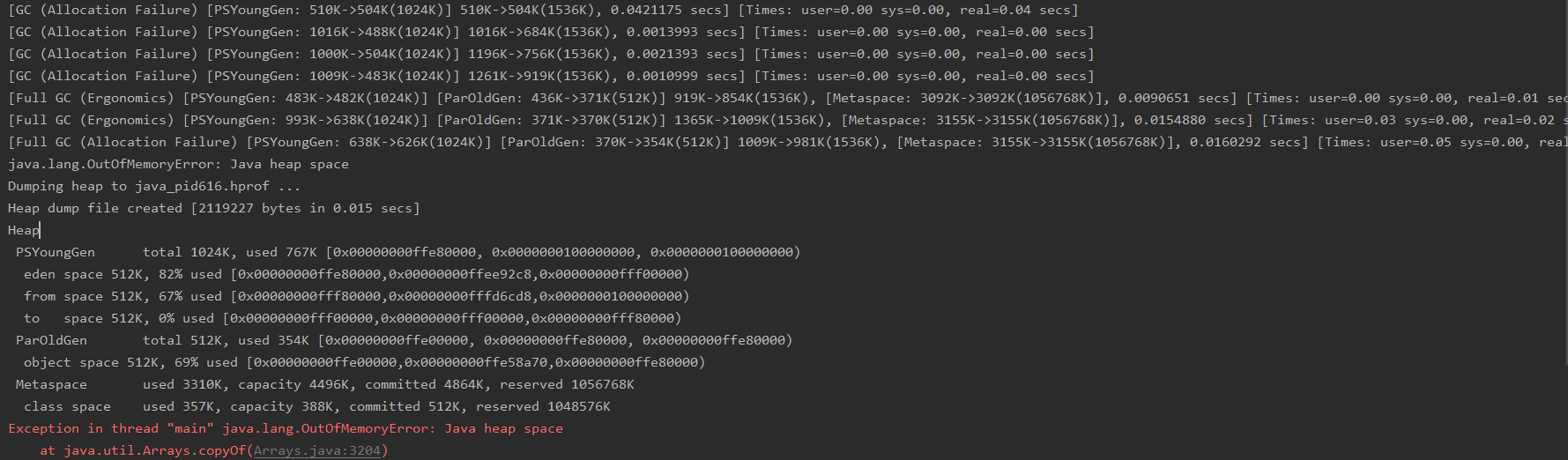This screenshot has width=1568, height=460.
Task: Click the eden space 512K, 82% used line
Action: (357, 274)
